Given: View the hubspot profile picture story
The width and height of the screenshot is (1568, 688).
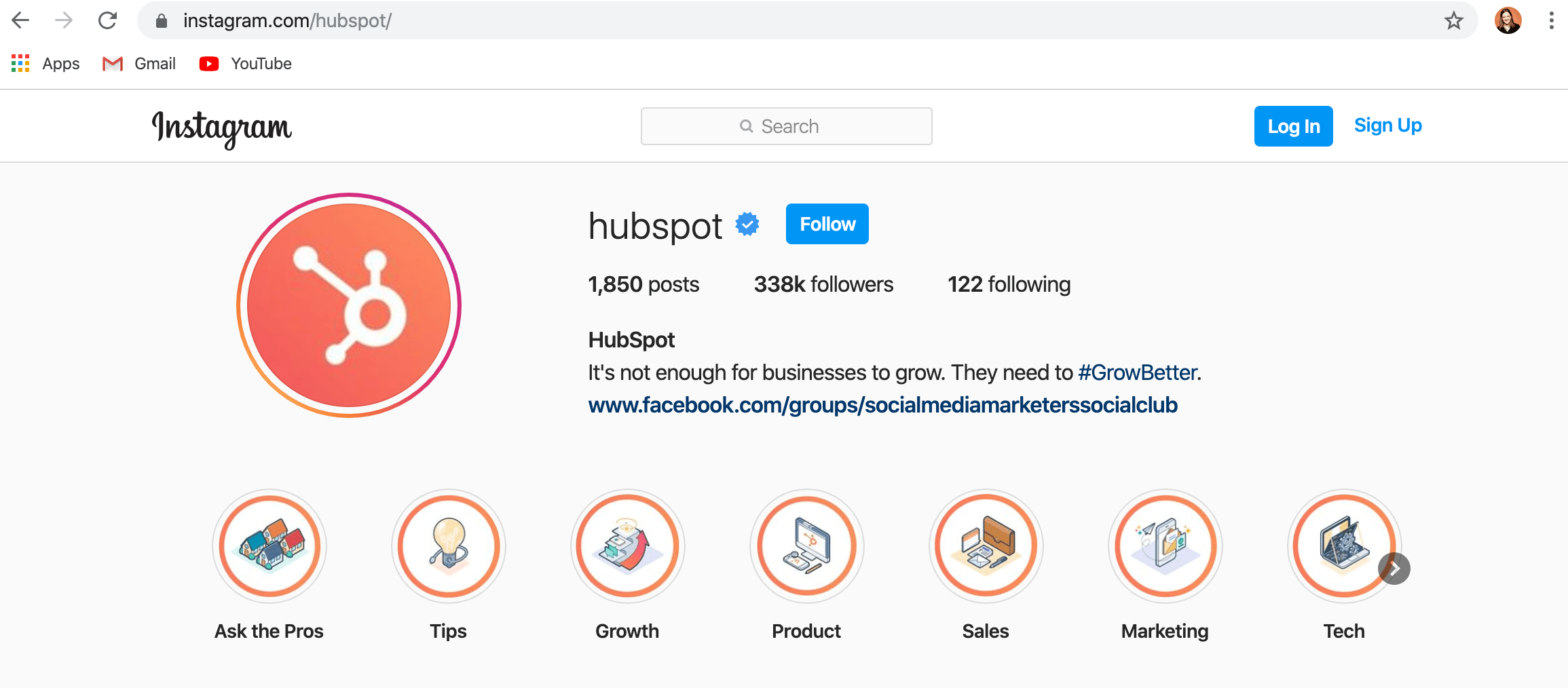Looking at the screenshot, I should (349, 305).
